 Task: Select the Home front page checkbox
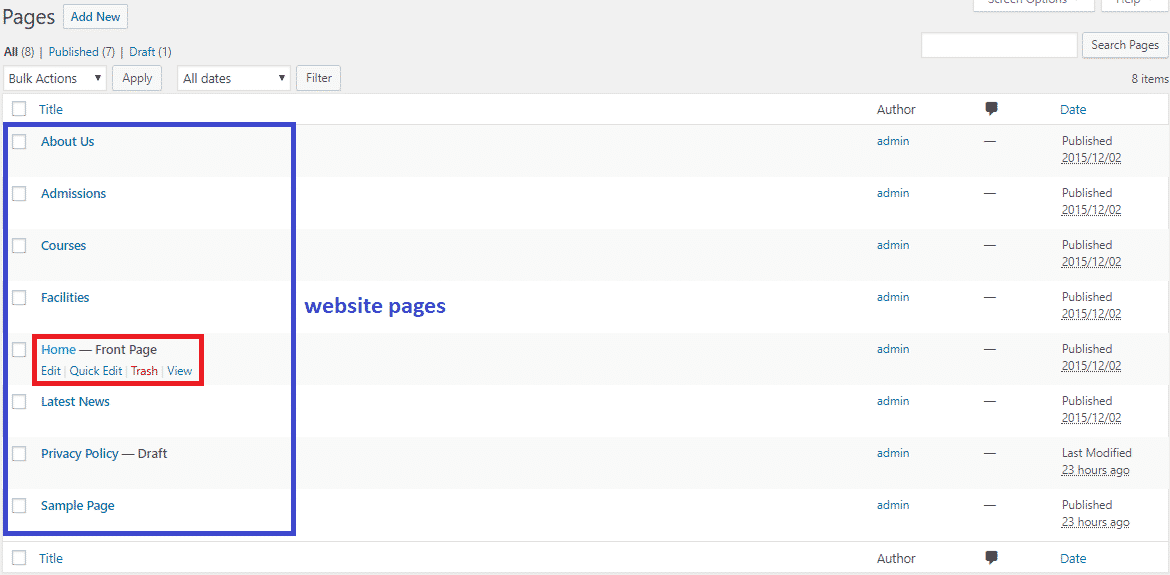[x=19, y=349]
